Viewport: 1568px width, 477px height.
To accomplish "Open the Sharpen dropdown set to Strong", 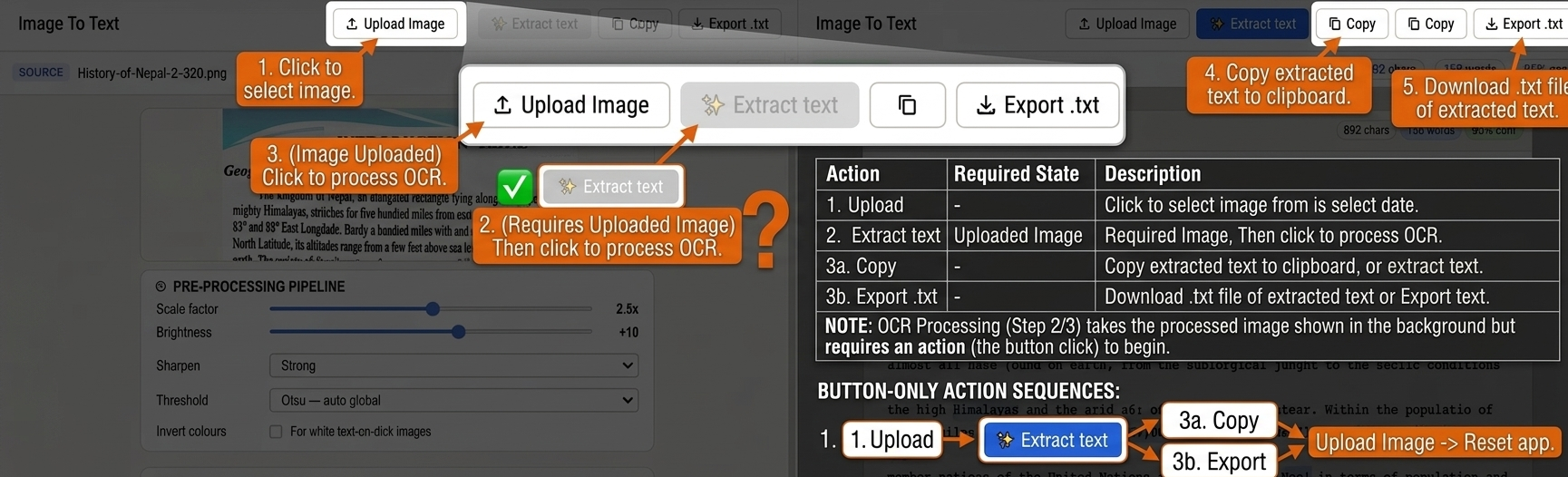I will click(x=453, y=365).
